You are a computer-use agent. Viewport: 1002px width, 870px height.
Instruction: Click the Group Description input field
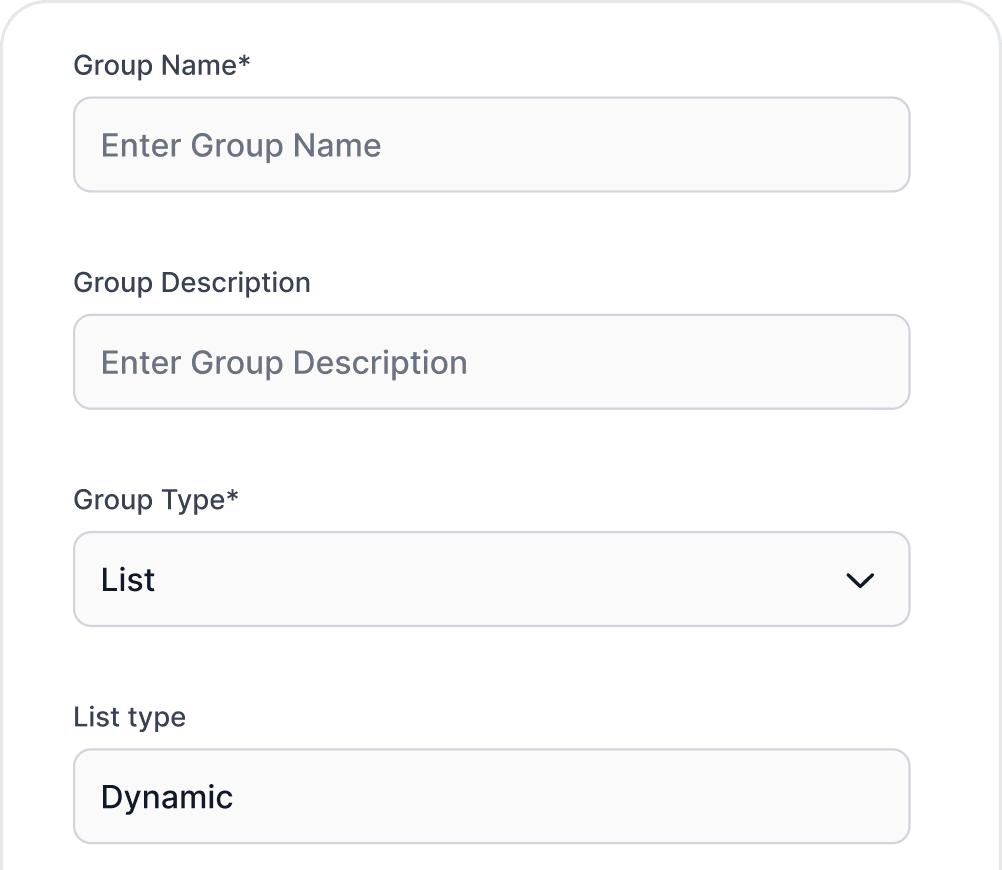coord(491,361)
